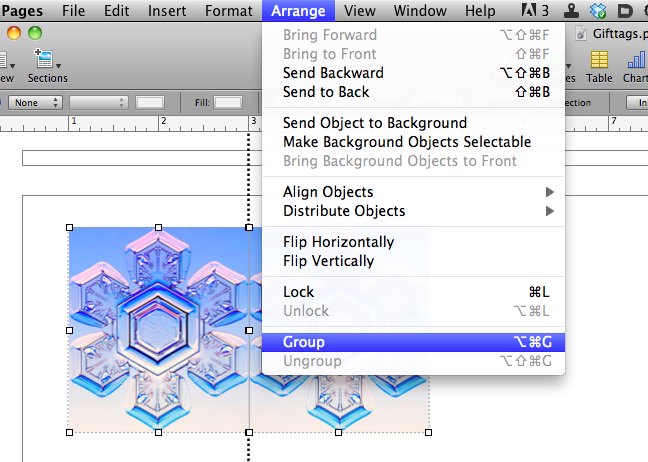Open the Sections toolbar icon
Image resolution: width=648 pixels, height=462 pixels.
(45, 58)
